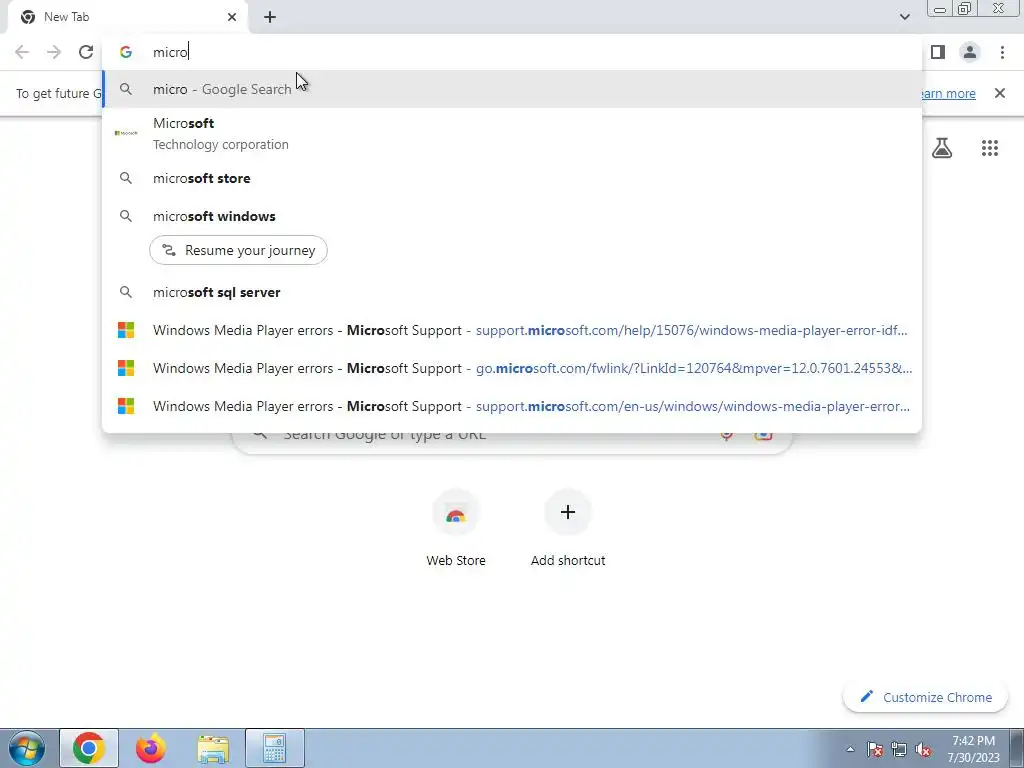Click the address bar with 'micro'
The width and height of the screenshot is (1024, 768).
pos(512,52)
